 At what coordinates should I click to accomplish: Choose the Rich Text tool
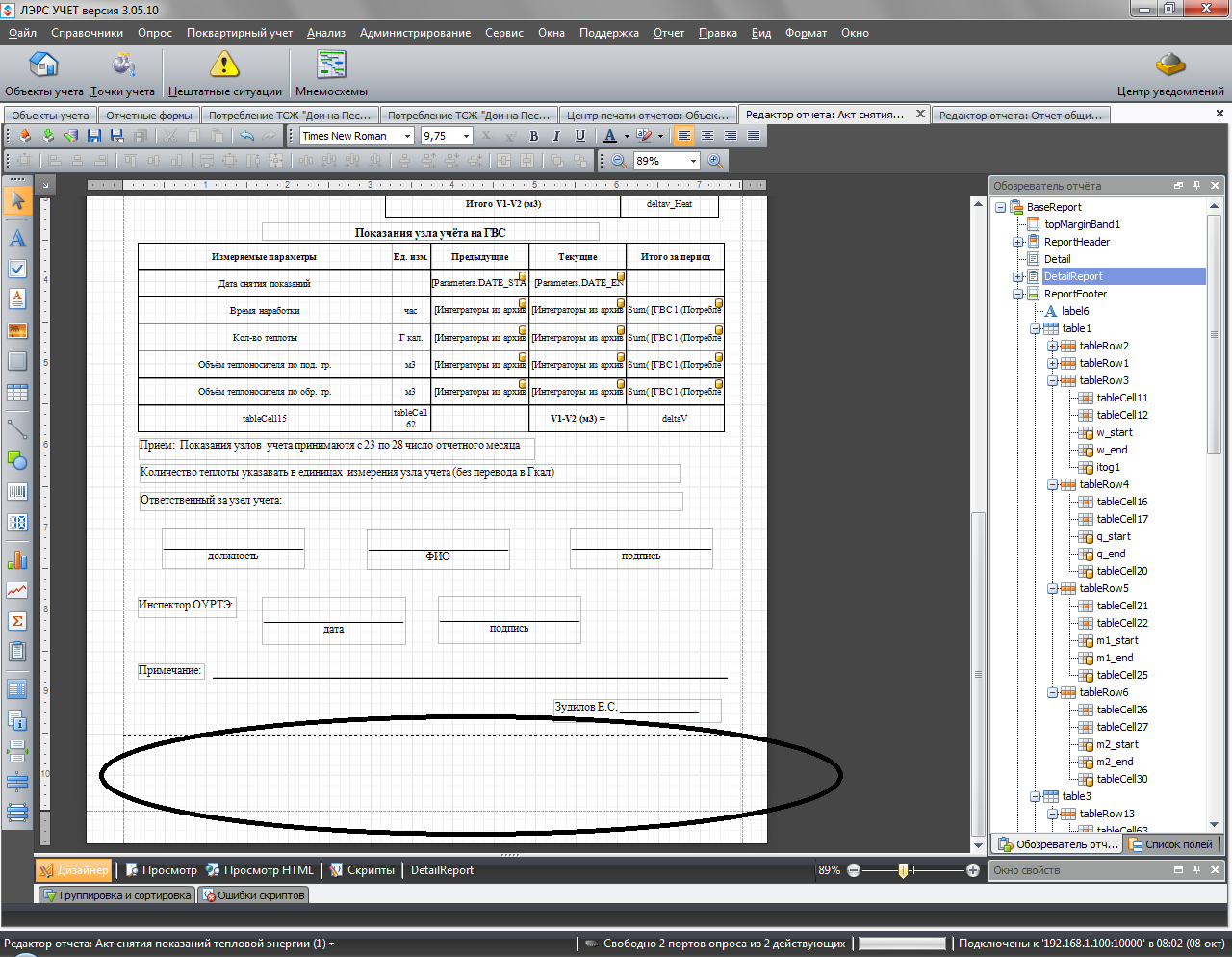[x=17, y=299]
